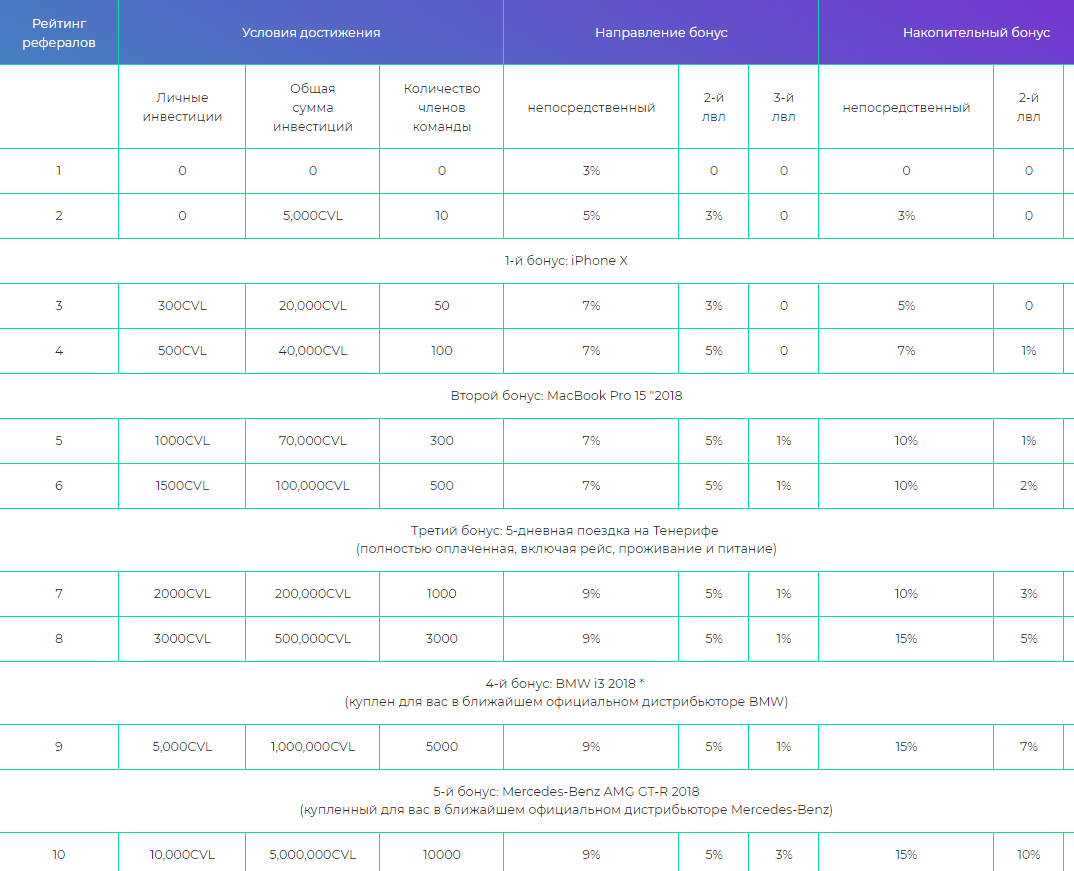Select the 'Количество членов команды' subheader
1074x871 pixels.
pos(442,107)
